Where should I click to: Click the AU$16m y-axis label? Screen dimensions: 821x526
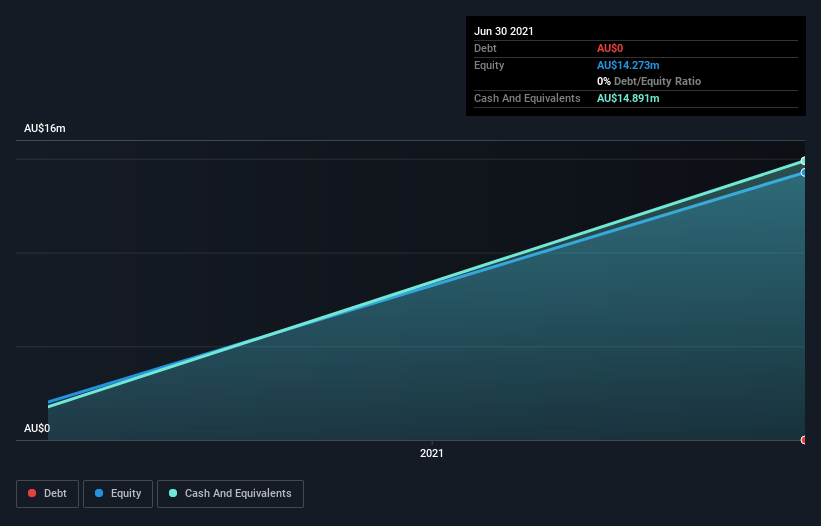click(x=45, y=128)
